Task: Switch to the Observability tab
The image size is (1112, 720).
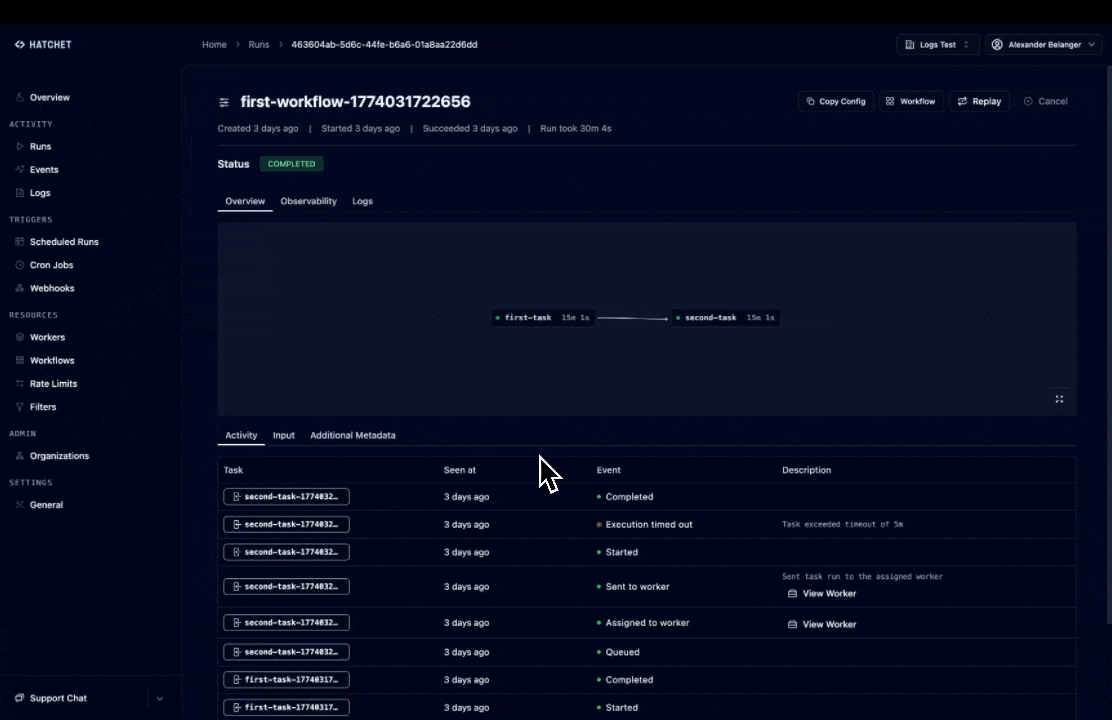Action: pos(308,201)
